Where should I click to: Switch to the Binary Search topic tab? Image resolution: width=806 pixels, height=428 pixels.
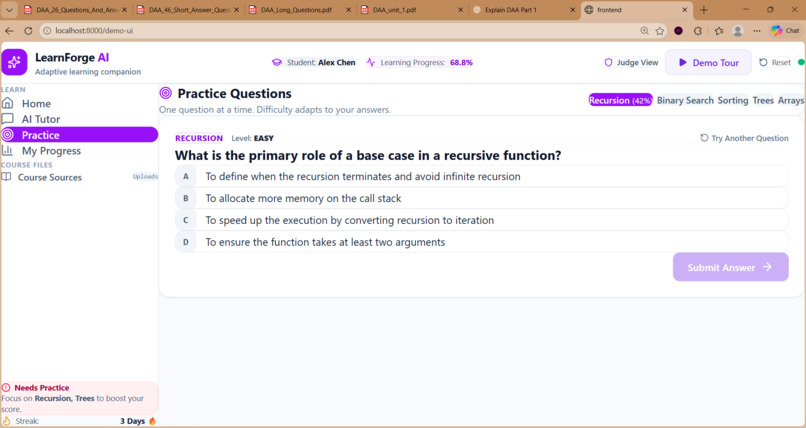[685, 100]
